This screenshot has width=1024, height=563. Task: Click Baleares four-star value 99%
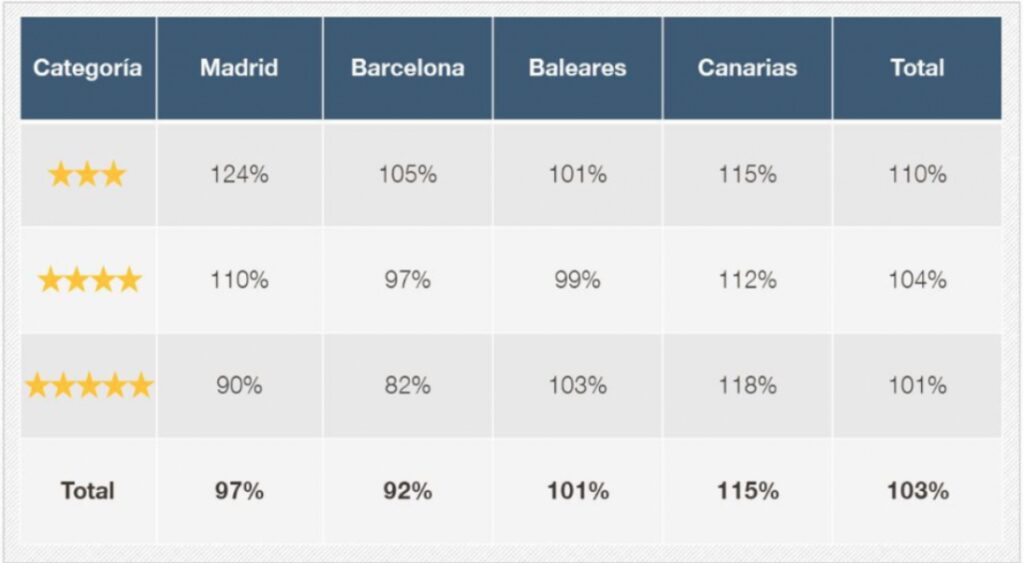click(577, 280)
